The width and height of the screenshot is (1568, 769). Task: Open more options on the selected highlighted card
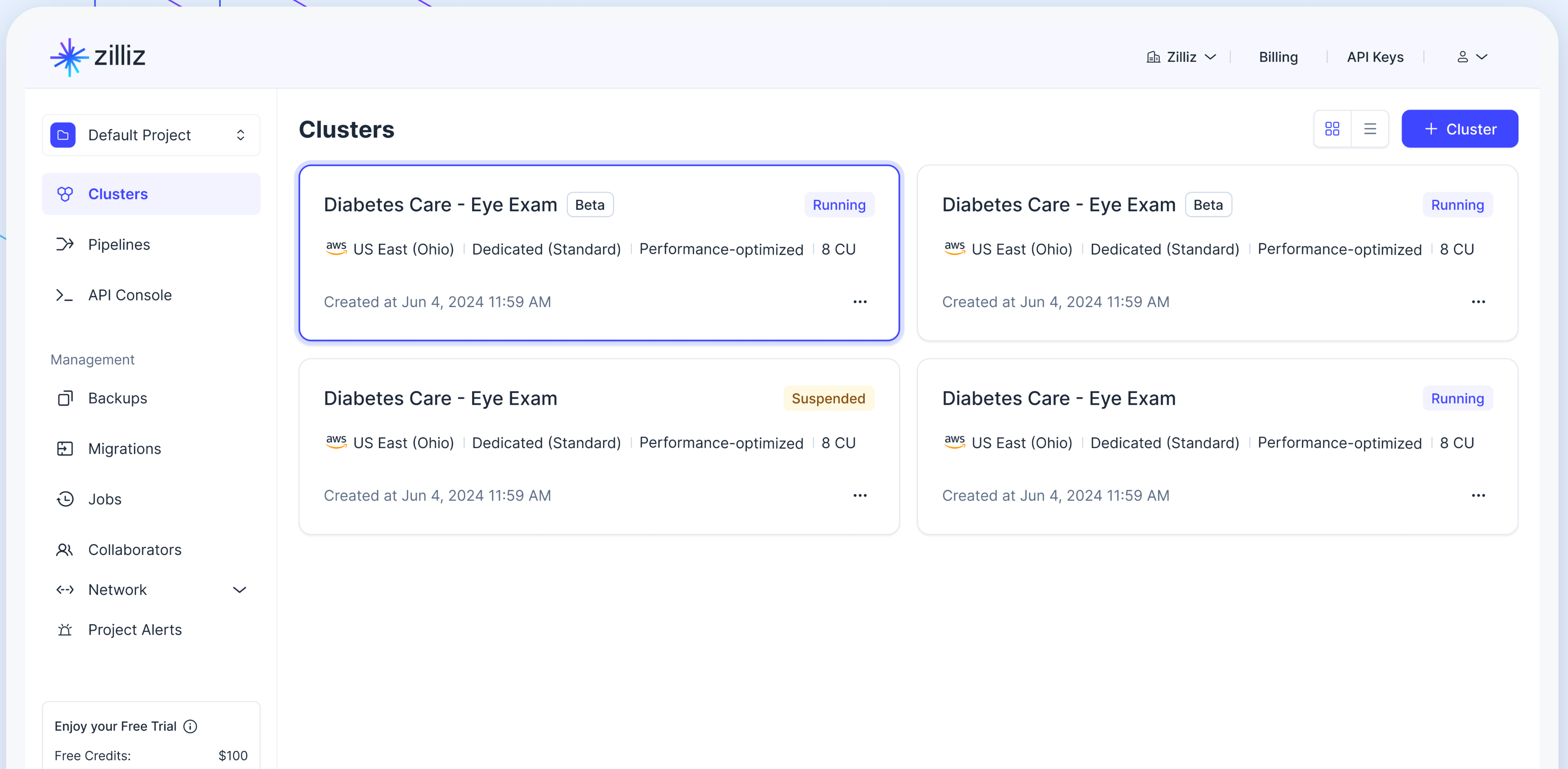(860, 302)
